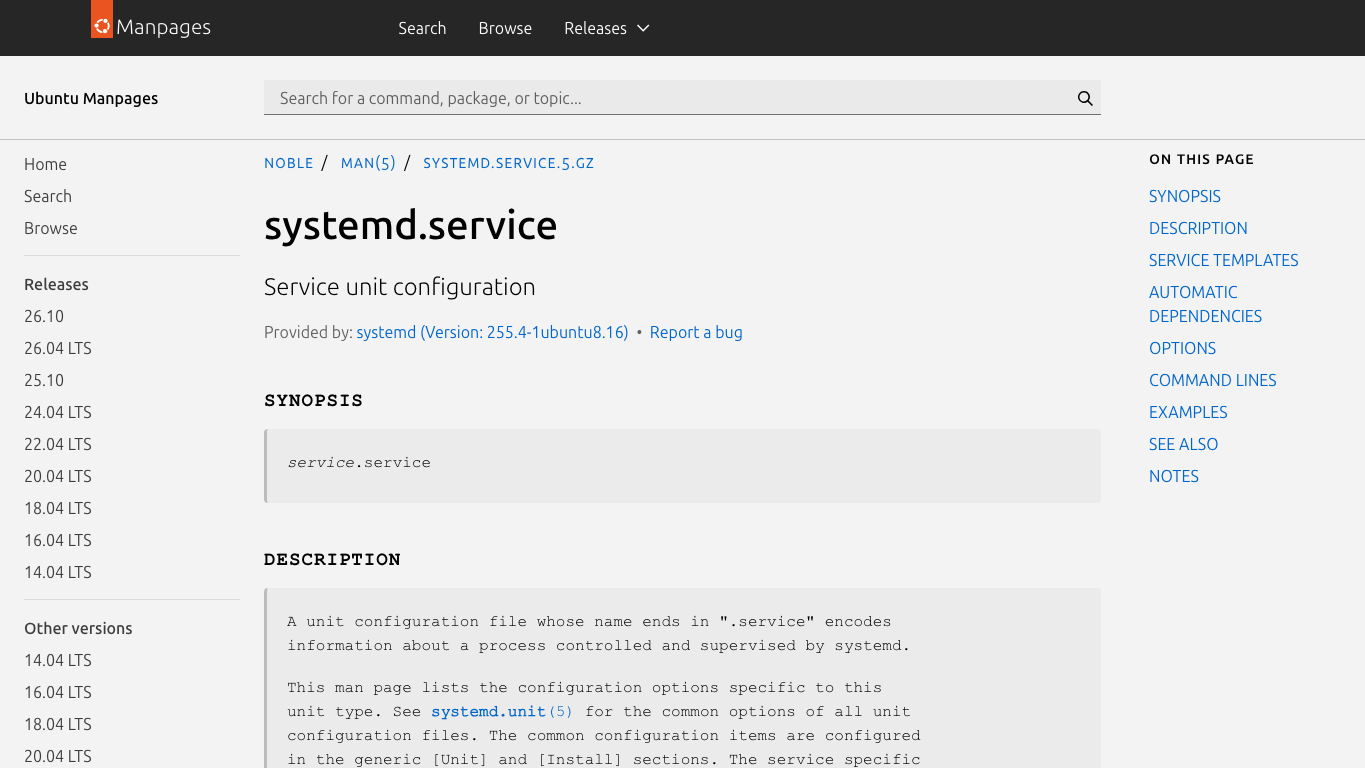The height and width of the screenshot is (768, 1365).
Task: Jump to SEE ALSO section
Action: click(x=1183, y=444)
